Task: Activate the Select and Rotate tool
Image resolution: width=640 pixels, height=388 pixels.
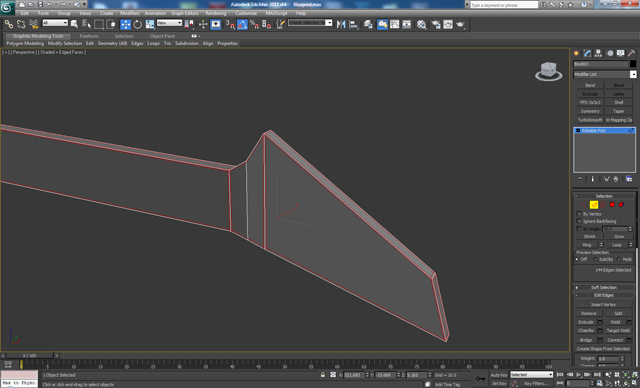Action: tap(138, 24)
